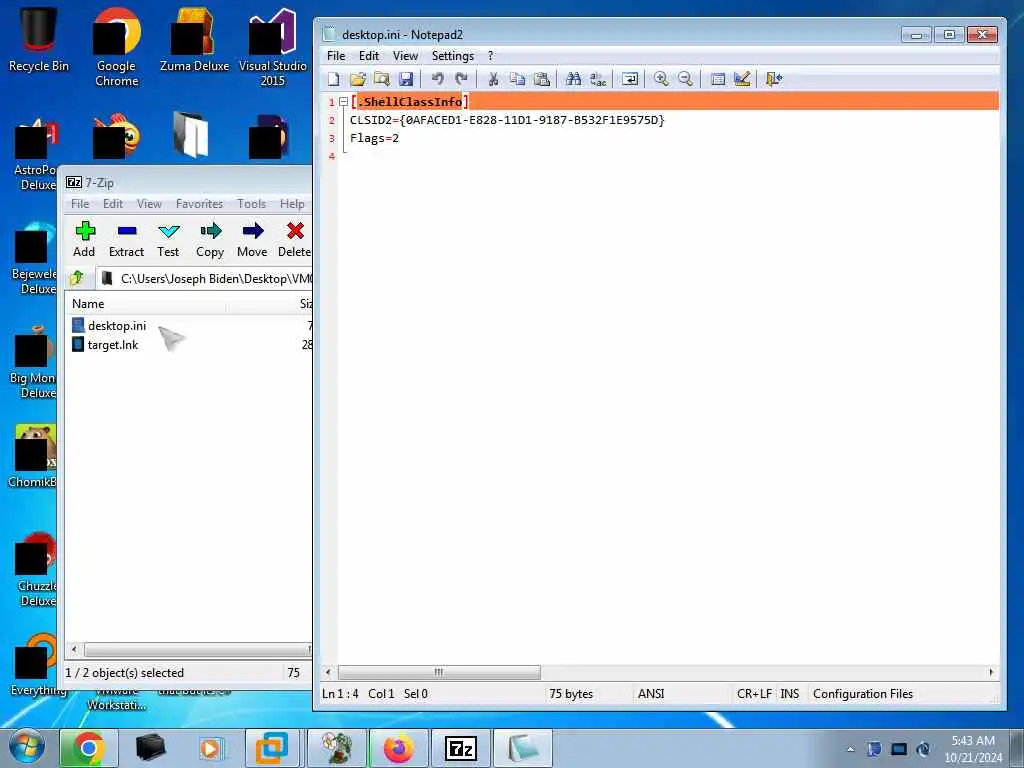Click Configuration Files in the status bar
Image resolution: width=1024 pixels, height=768 pixels.
(863, 694)
